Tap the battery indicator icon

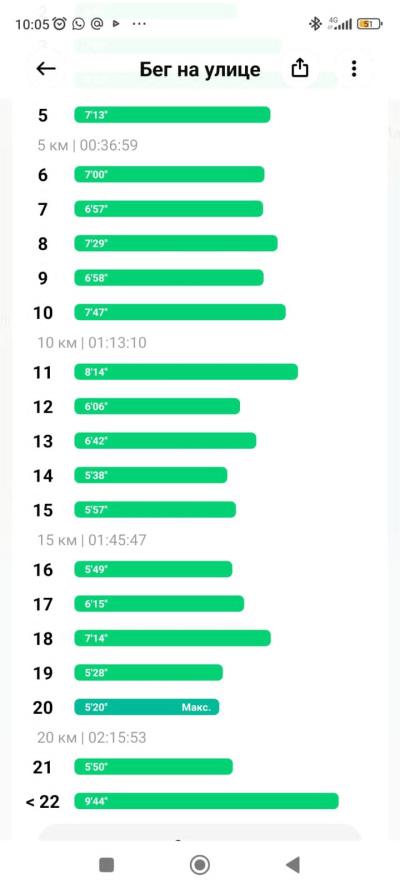(371, 24)
